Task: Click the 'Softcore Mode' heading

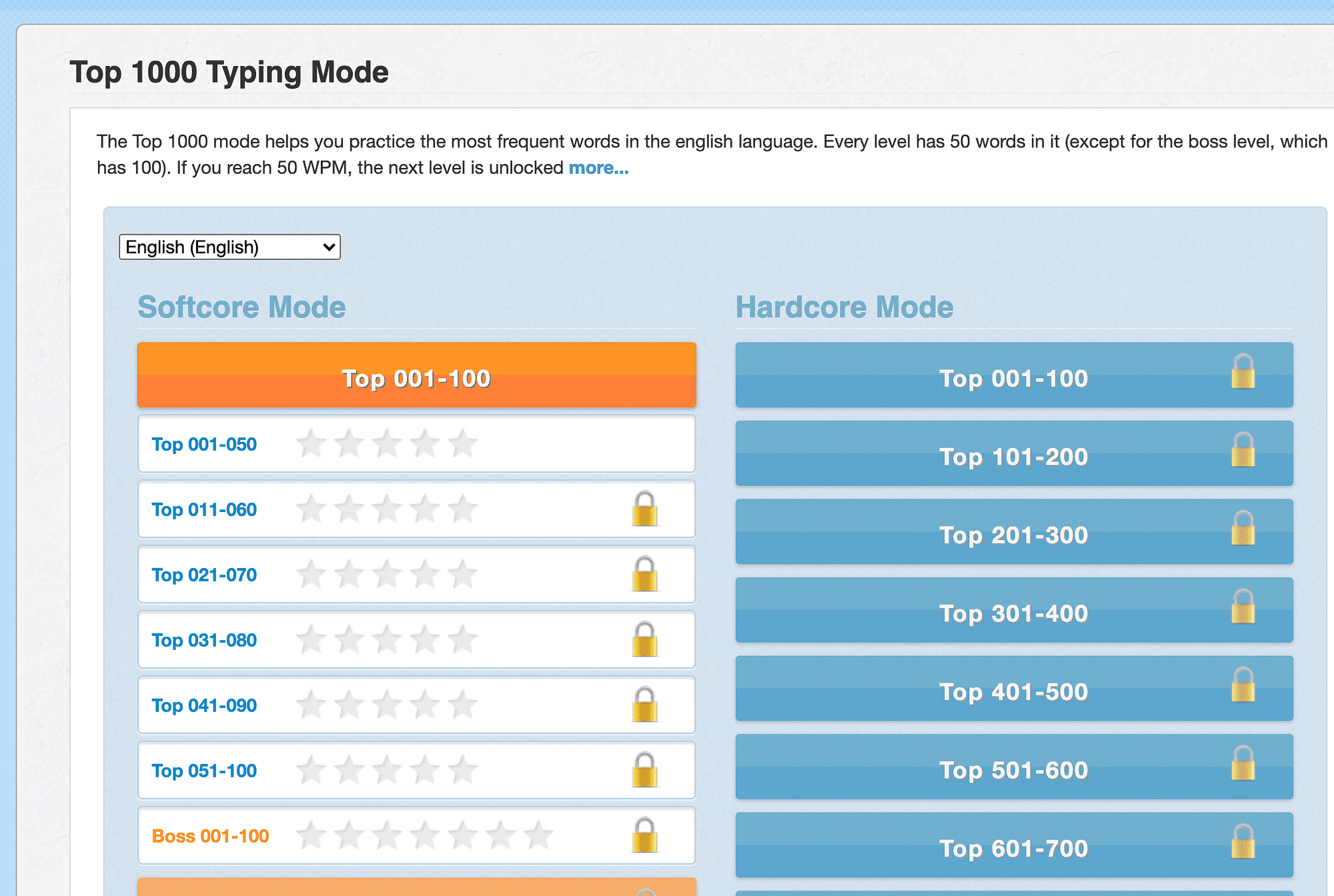Action: [241, 307]
